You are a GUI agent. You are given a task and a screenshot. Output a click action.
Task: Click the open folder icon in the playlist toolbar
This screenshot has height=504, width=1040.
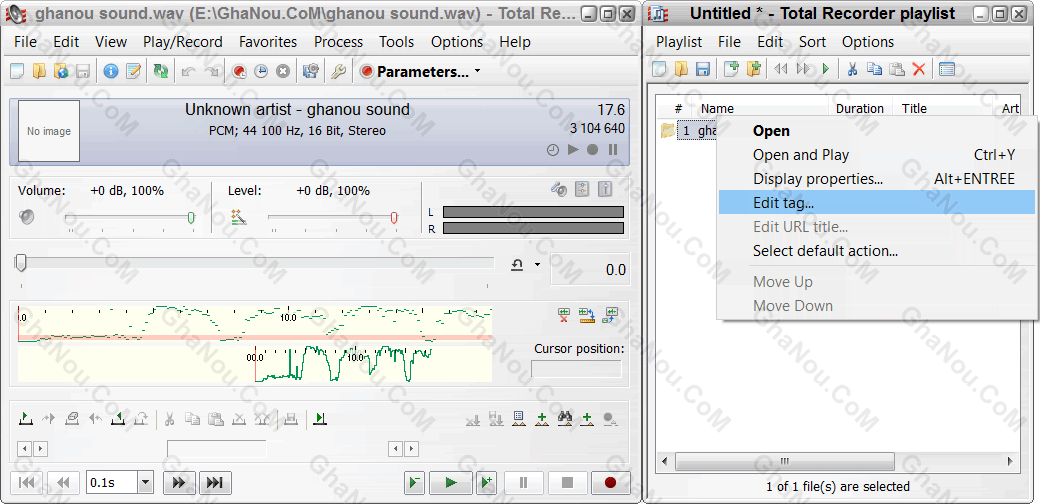681,69
